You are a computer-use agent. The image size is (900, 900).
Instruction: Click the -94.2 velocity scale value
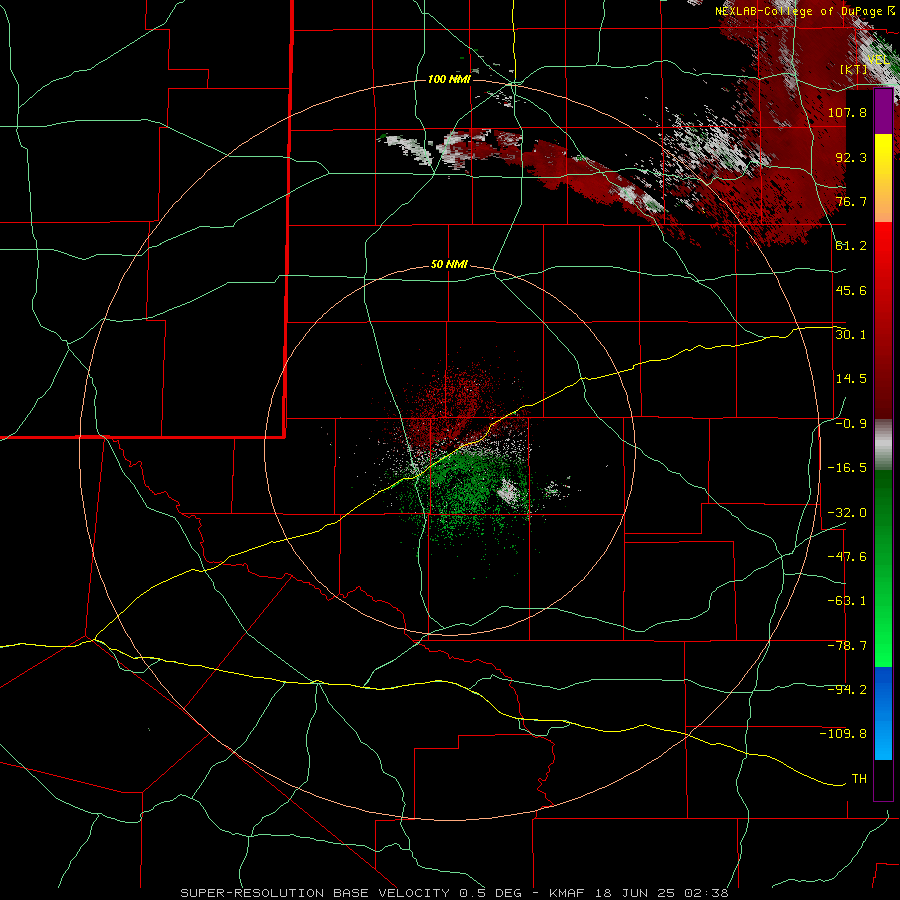[847, 690]
